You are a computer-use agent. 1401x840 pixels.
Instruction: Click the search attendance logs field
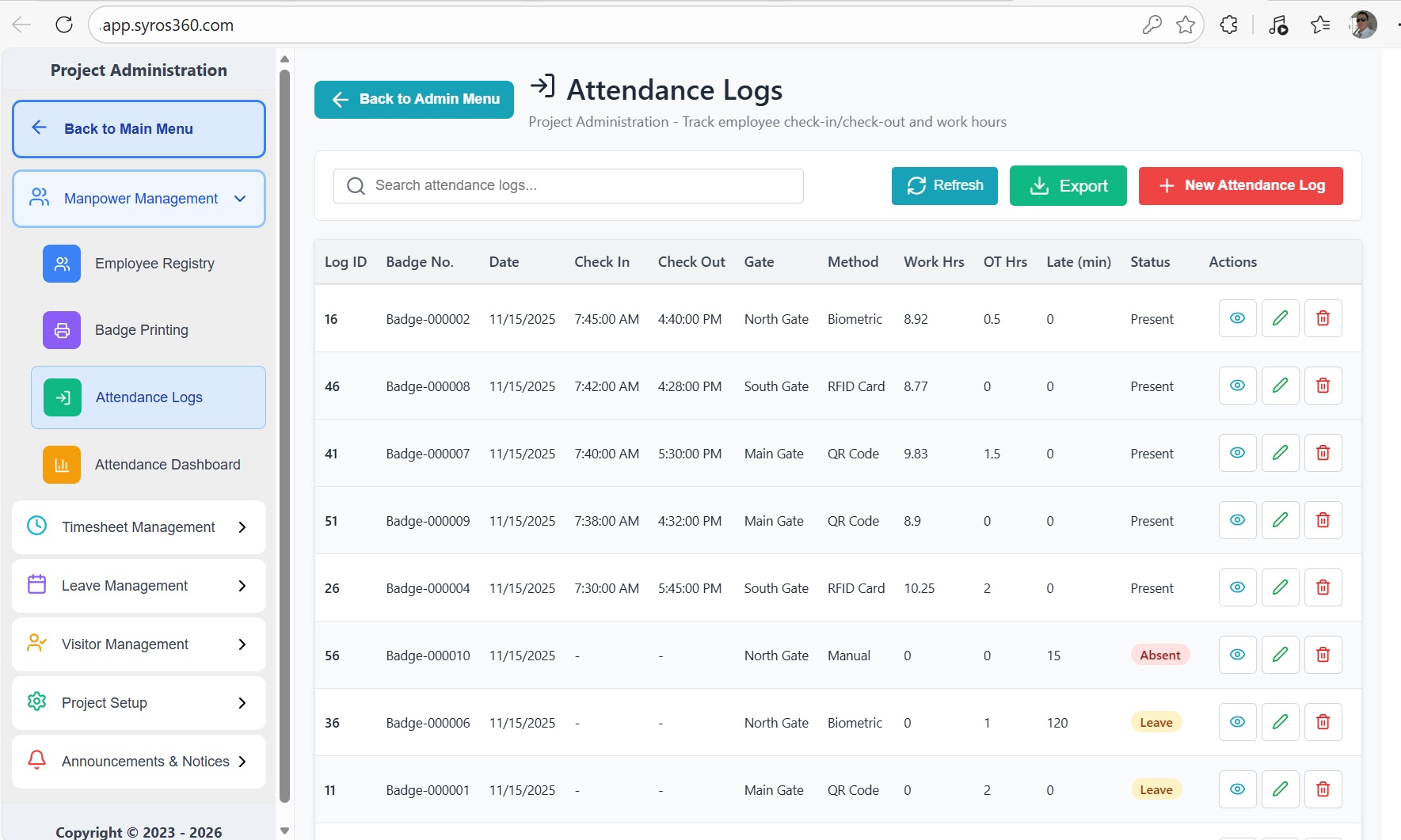pos(567,185)
